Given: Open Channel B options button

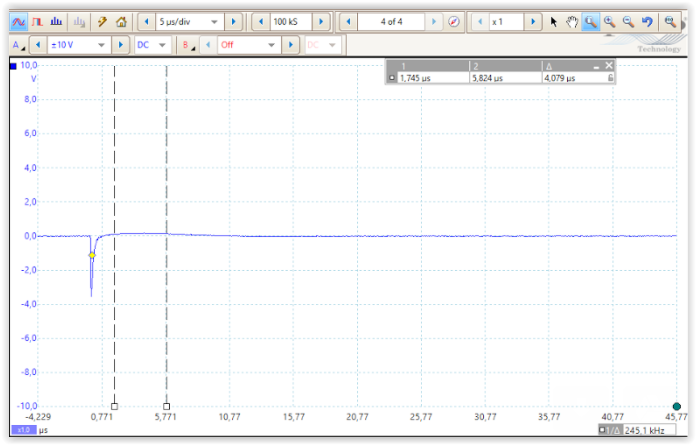Looking at the screenshot, I should pos(188,45).
